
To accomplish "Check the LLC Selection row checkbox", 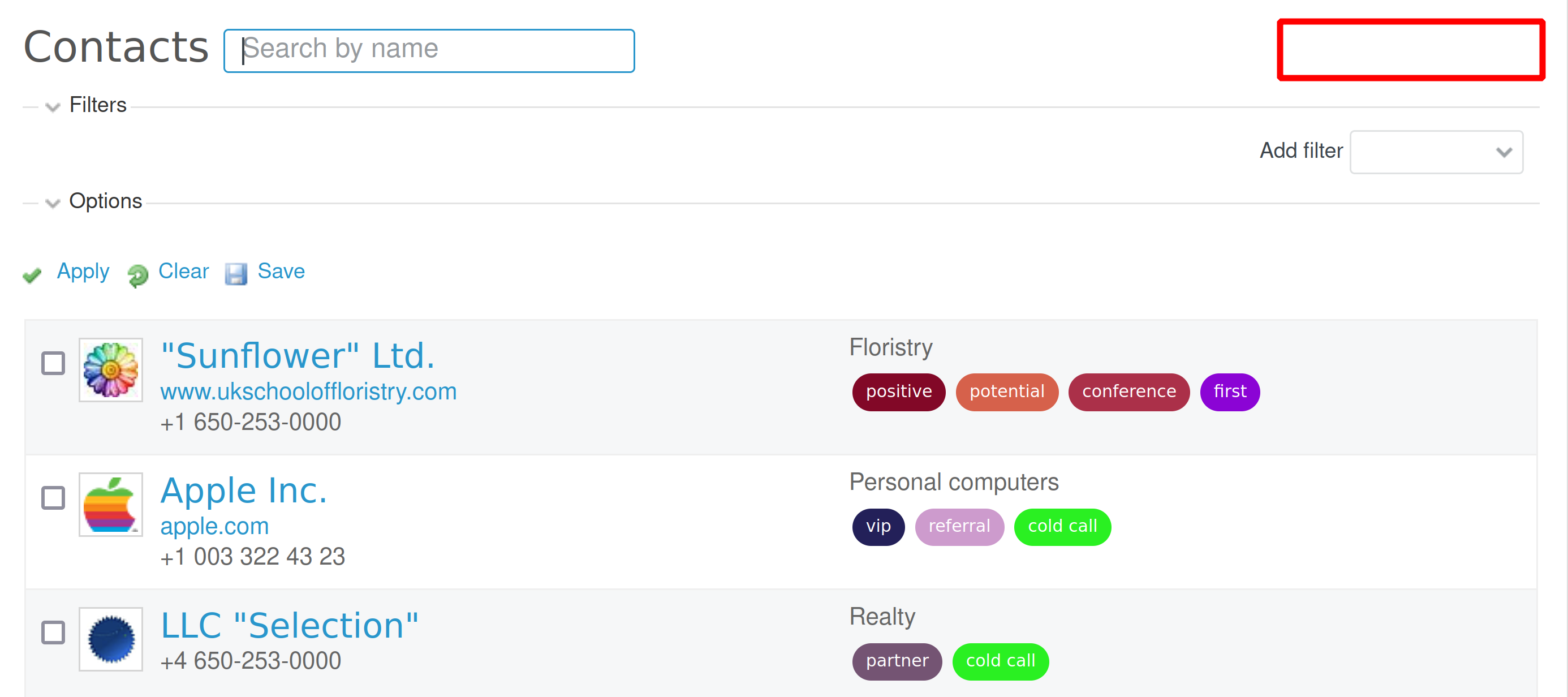I will (x=53, y=632).
